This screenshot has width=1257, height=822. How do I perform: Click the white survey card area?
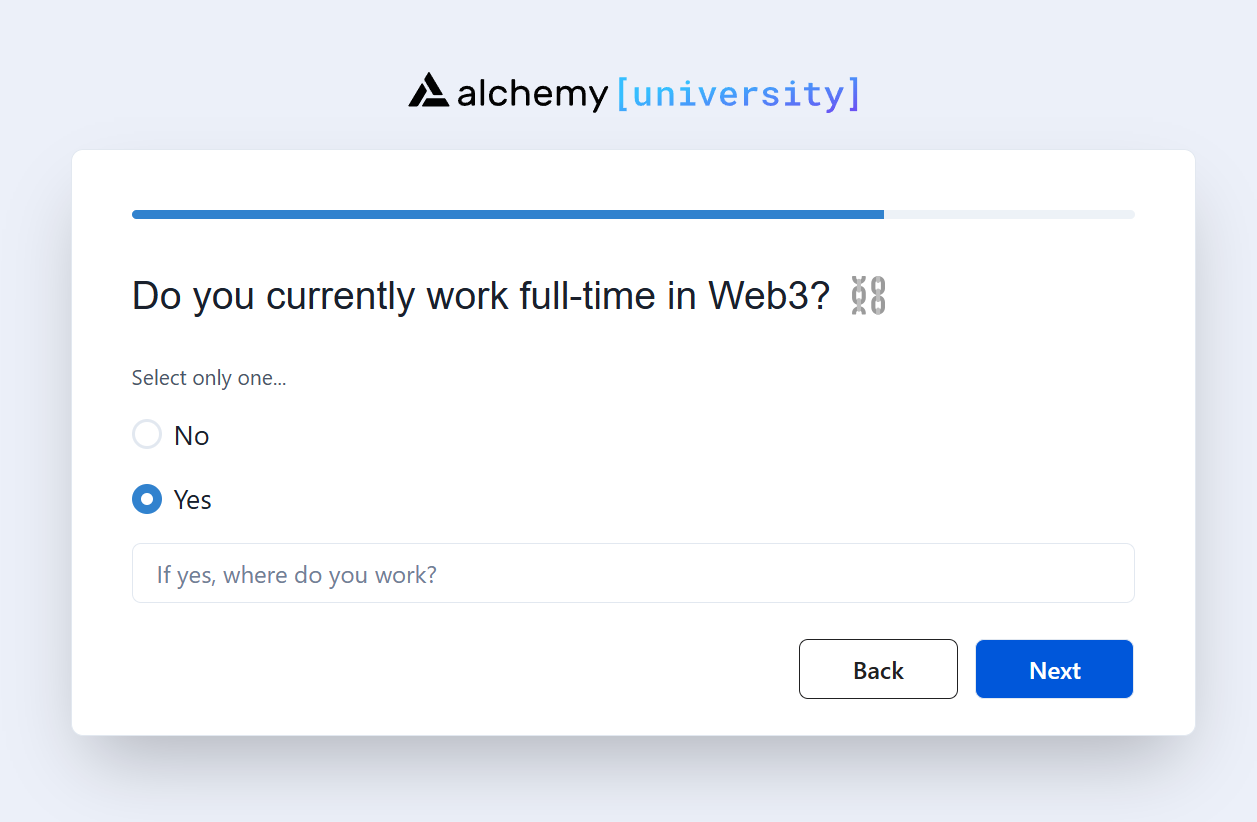click(632, 440)
